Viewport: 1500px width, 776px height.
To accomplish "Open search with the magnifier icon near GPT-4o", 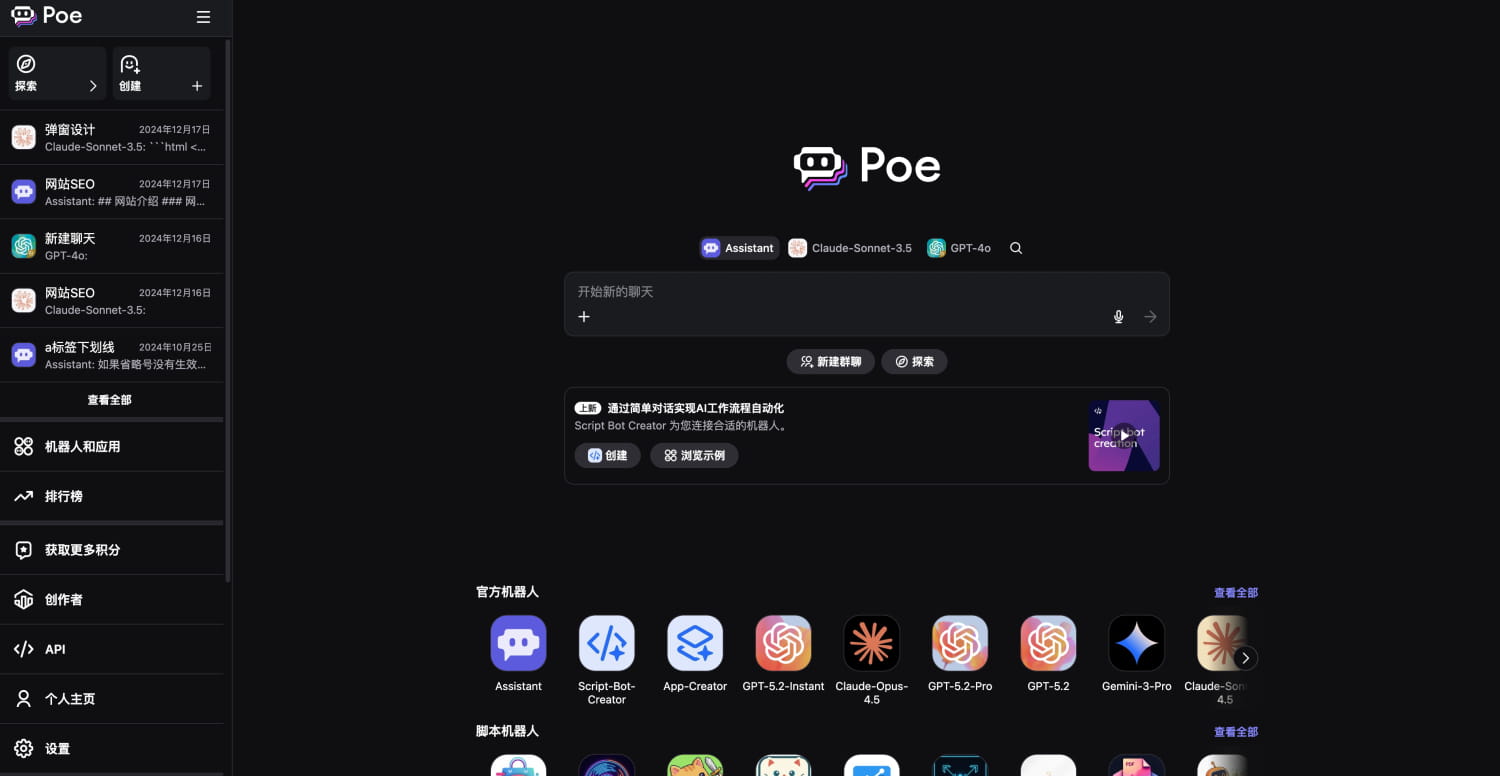I will pos(1015,247).
